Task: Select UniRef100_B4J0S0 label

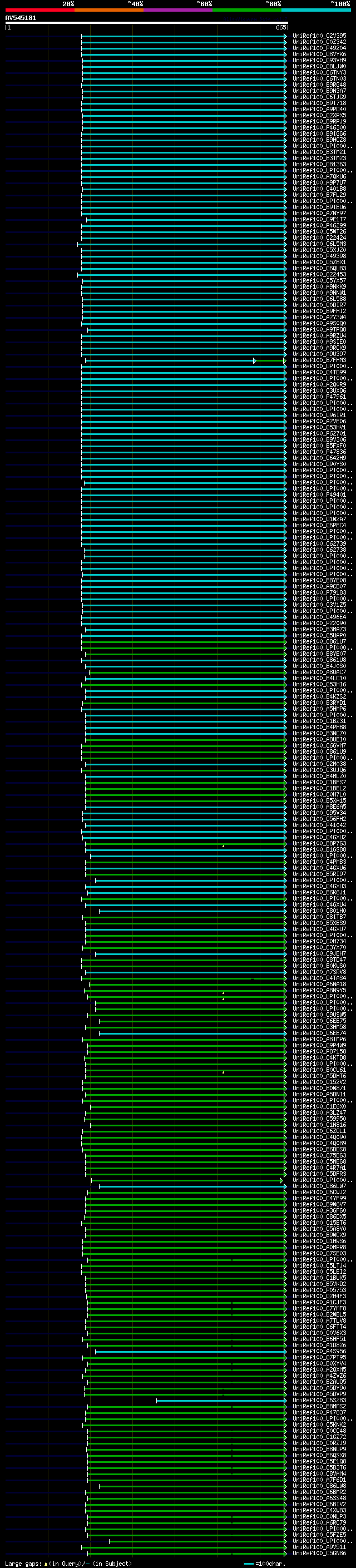Action: tap(319, 666)
